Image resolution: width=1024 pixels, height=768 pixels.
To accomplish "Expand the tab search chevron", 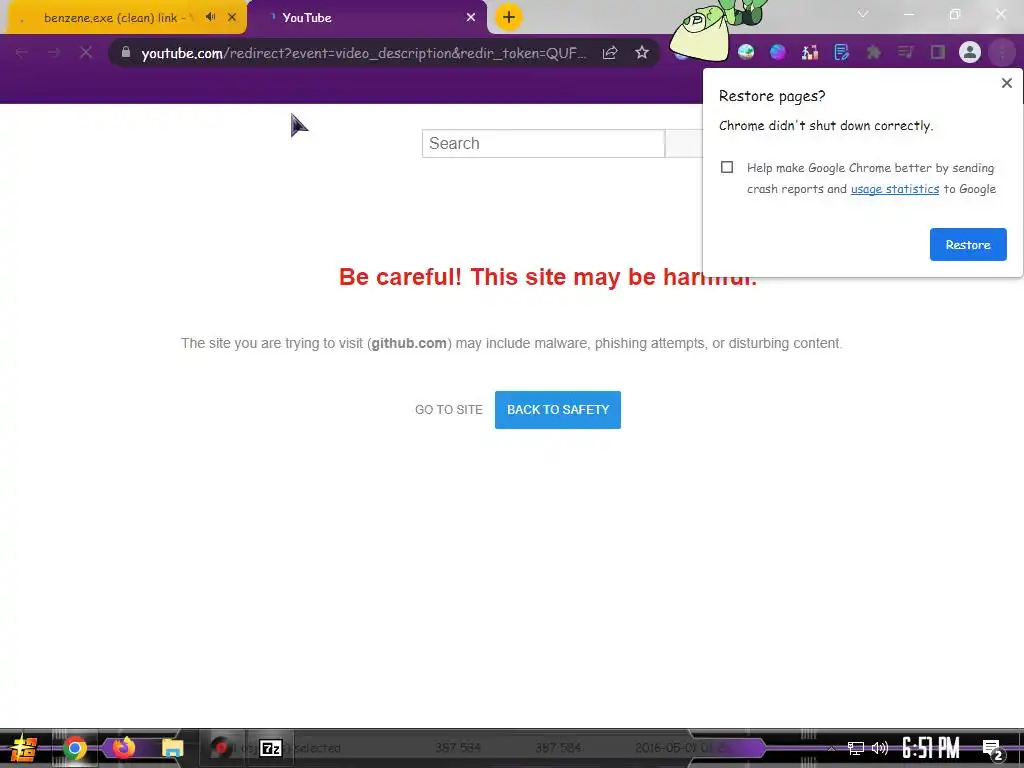I will coord(863,14).
